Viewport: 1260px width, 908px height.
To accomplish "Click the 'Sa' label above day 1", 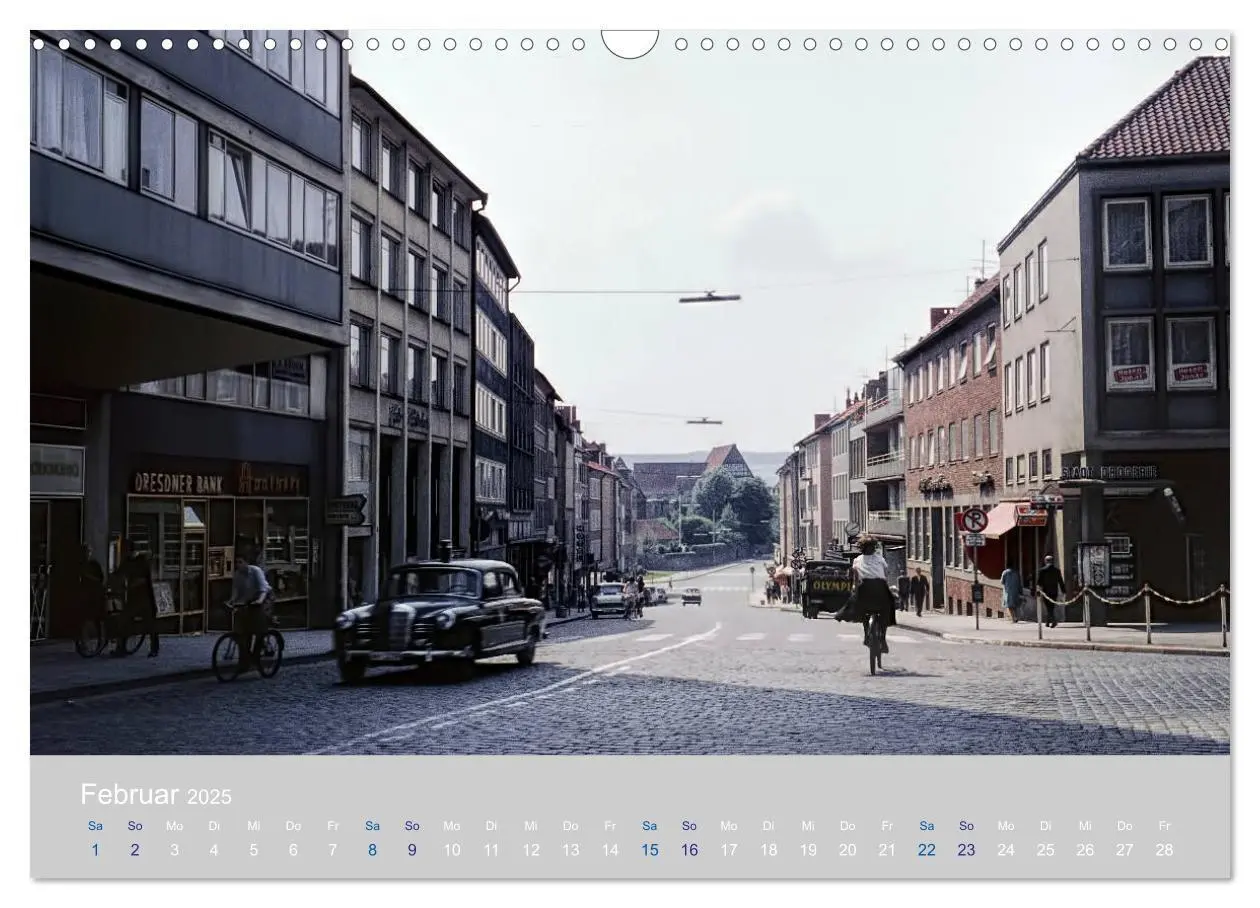I will 95,826.
